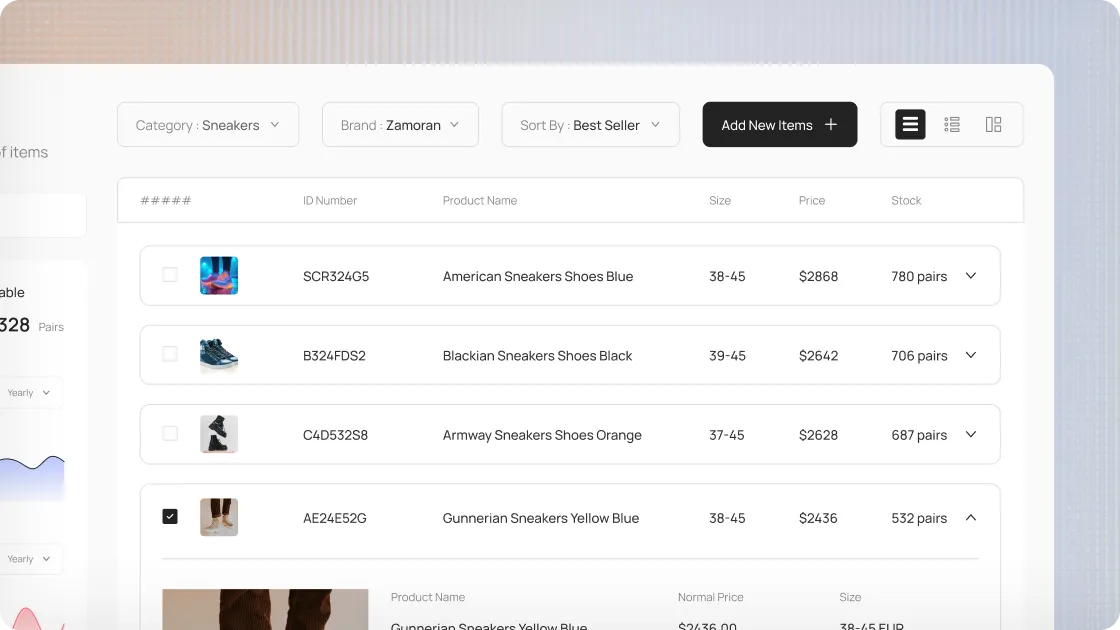The image size is (1120, 630).
Task: Expand the Blackian Sneakers row details chevron
Action: coord(970,355)
